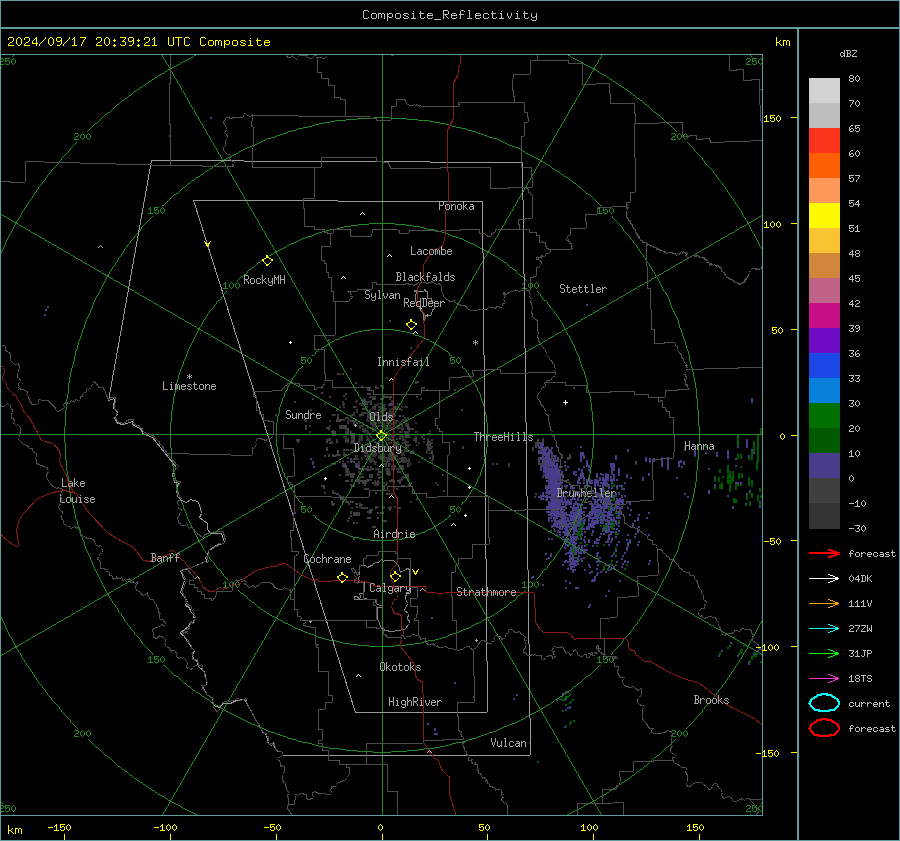Click the yellow diamond marker above Calgary

pyautogui.click(x=395, y=576)
